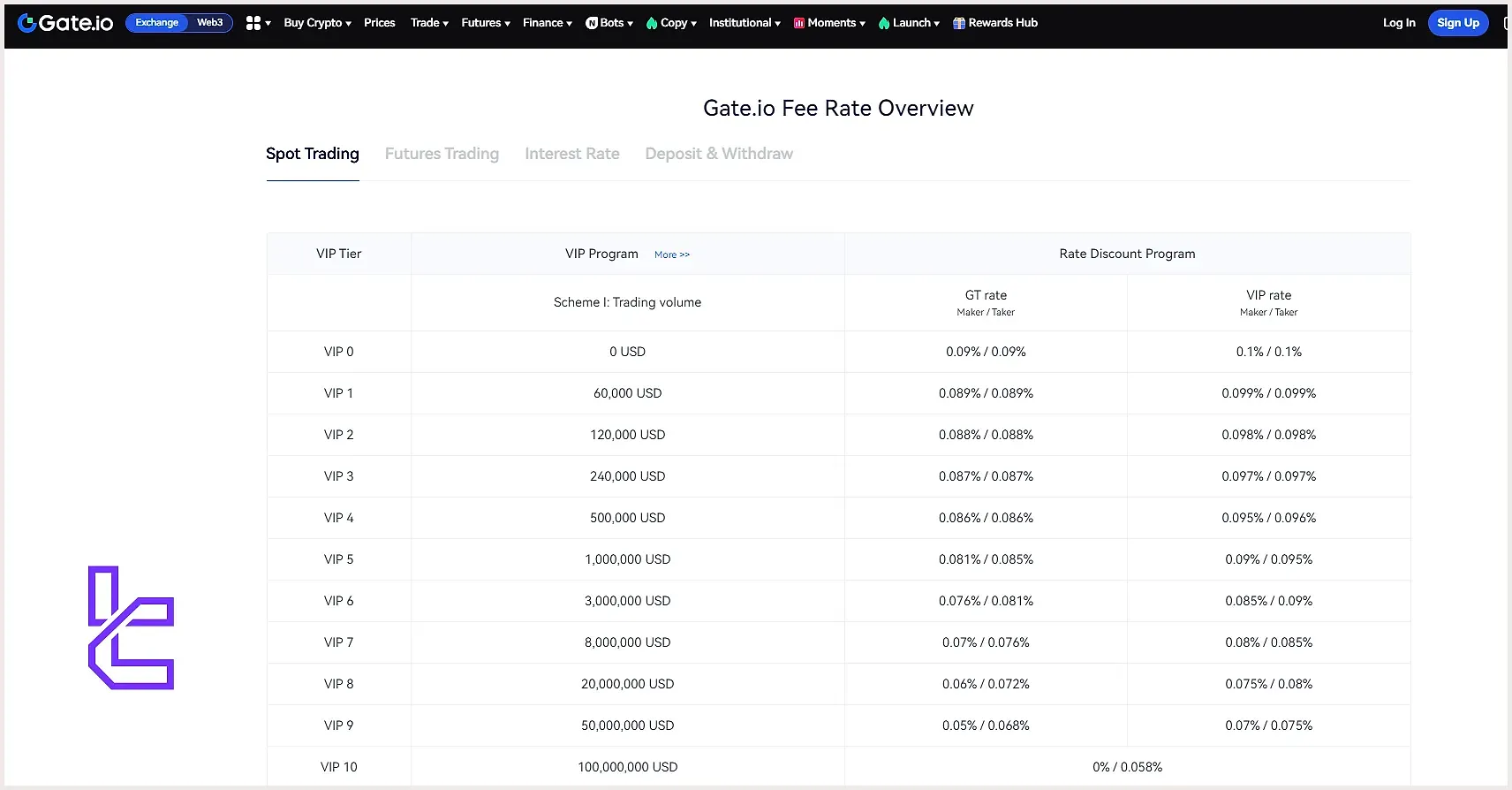Screen dimensions: 1512x790
Task: Open the Finance dropdown menu
Action: (547, 23)
